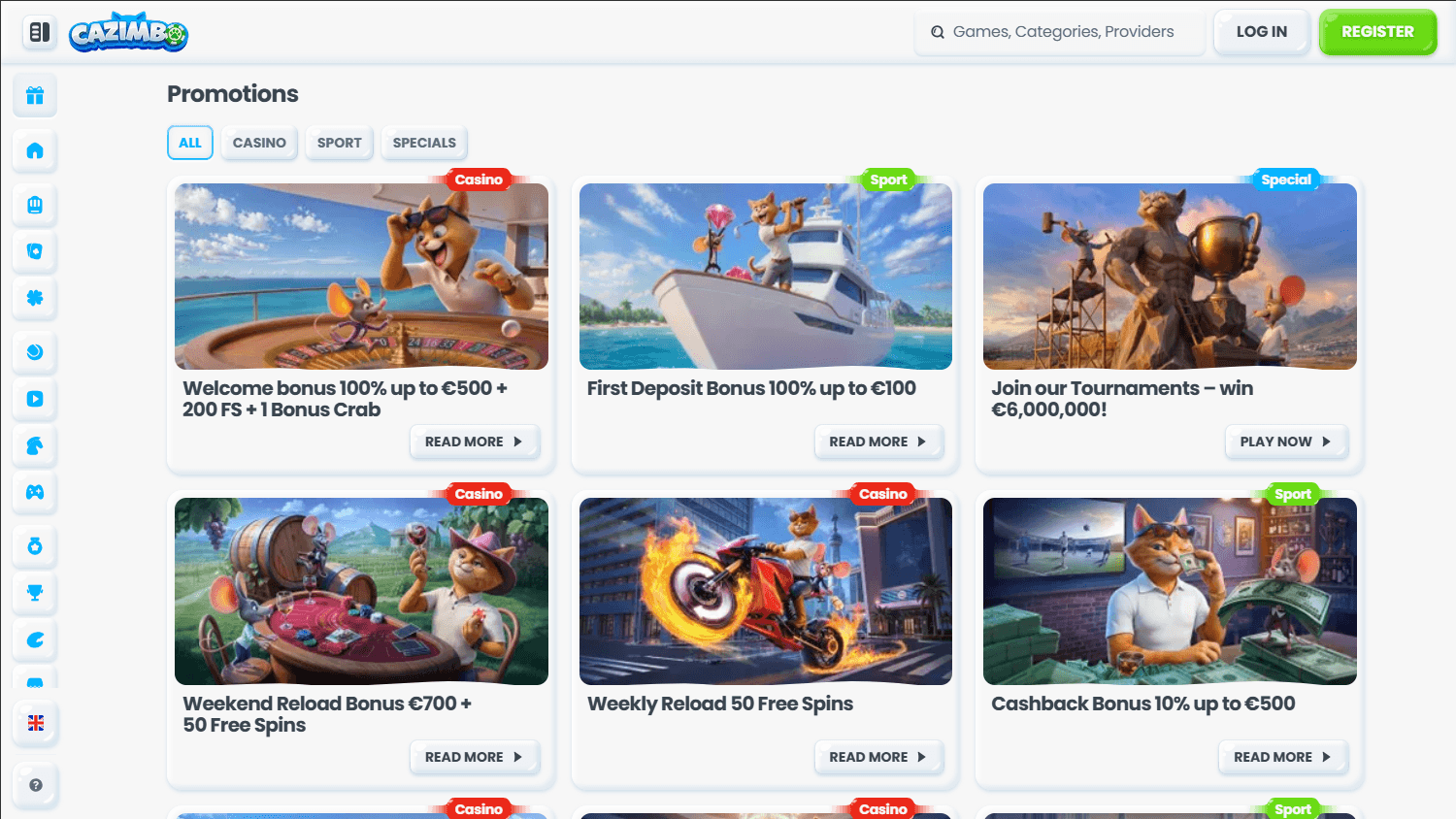This screenshot has height=819, width=1456.
Task: Open the horse head sidebar icon
Action: pyautogui.click(x=35, y=445)
